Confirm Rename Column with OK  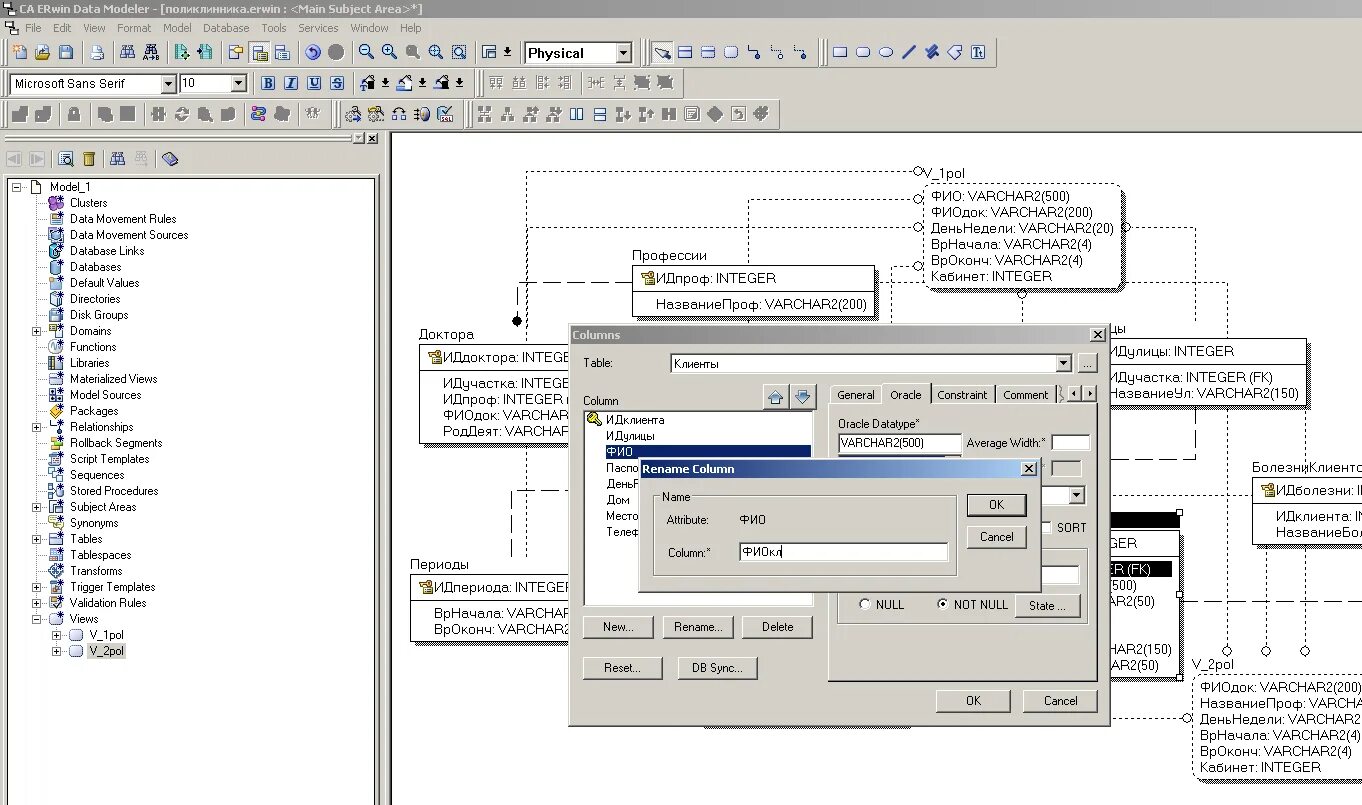996,505
